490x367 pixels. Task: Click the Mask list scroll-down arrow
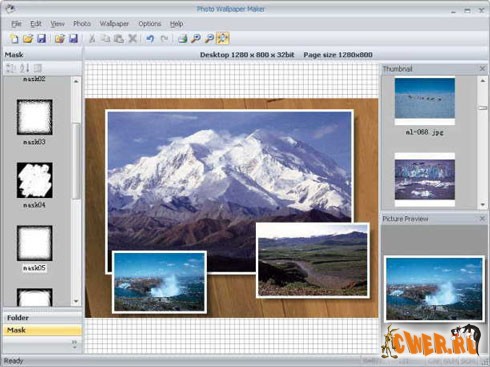[76, 301]
